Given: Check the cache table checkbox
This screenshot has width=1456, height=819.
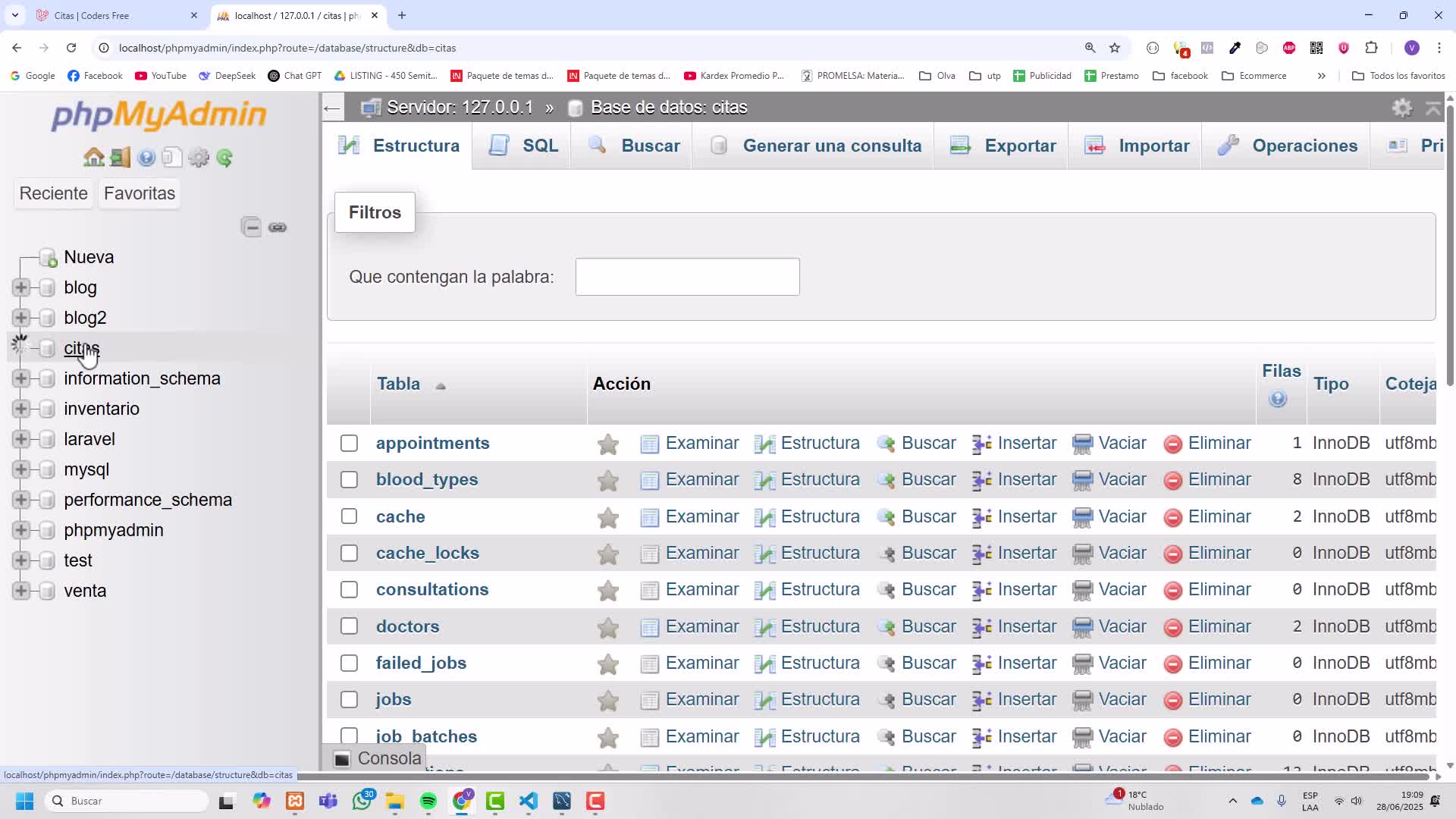Looking at the screenshot, I should coord(349,516).
